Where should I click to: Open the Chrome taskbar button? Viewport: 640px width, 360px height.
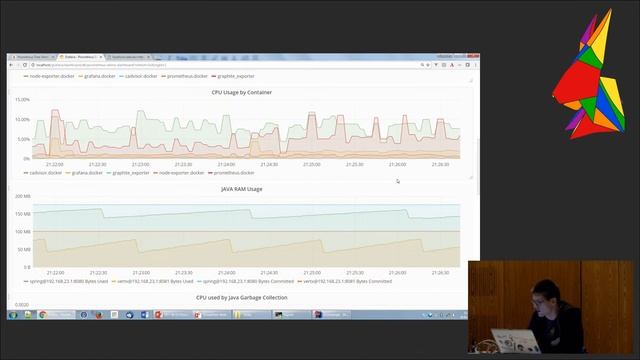pyautogui.click(x=56, y=315)
